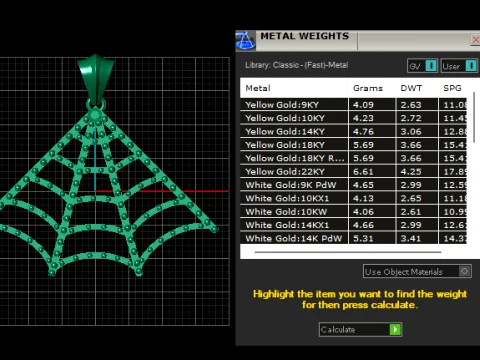Click the vertical scrollbar of metals list
The width and height of the screenshot is (480, 360).
(474, 117)
